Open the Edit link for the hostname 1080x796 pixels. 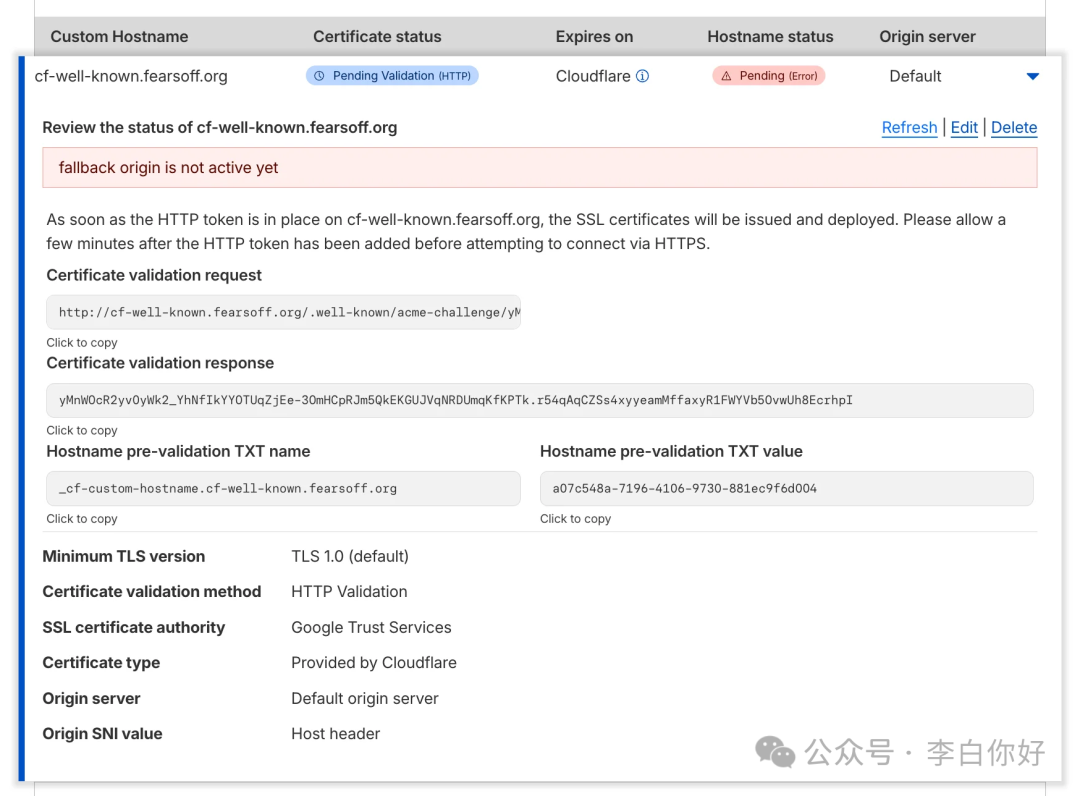963,127
